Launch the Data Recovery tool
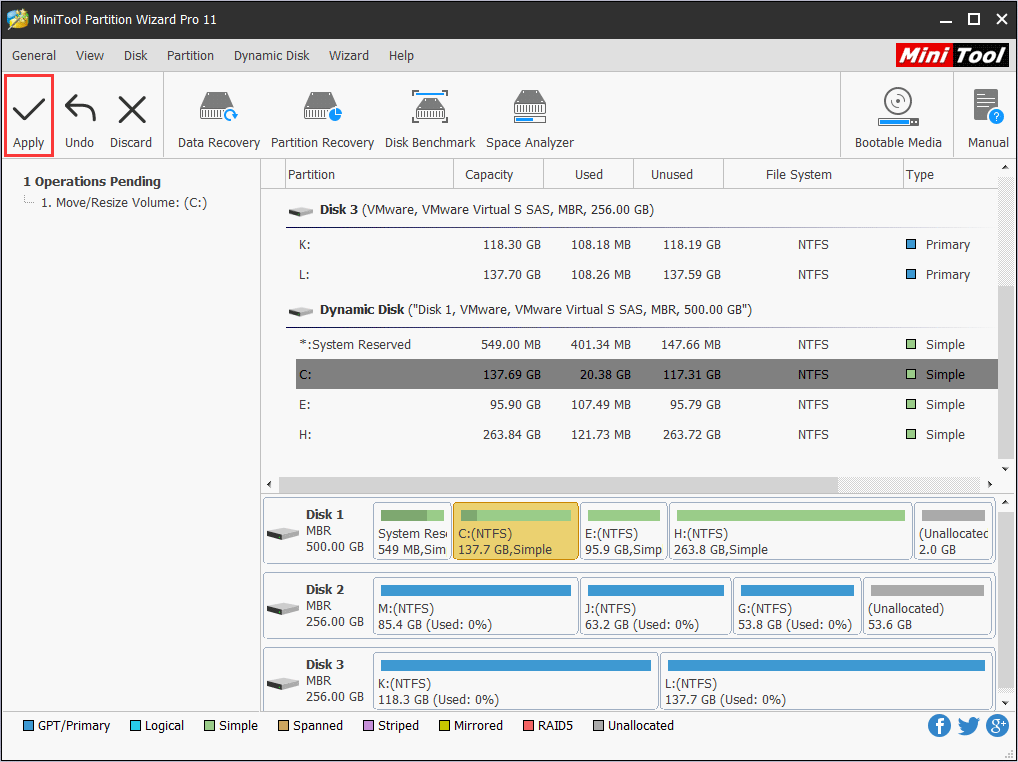Screen dimensions: 1018x762 point(219,119)
